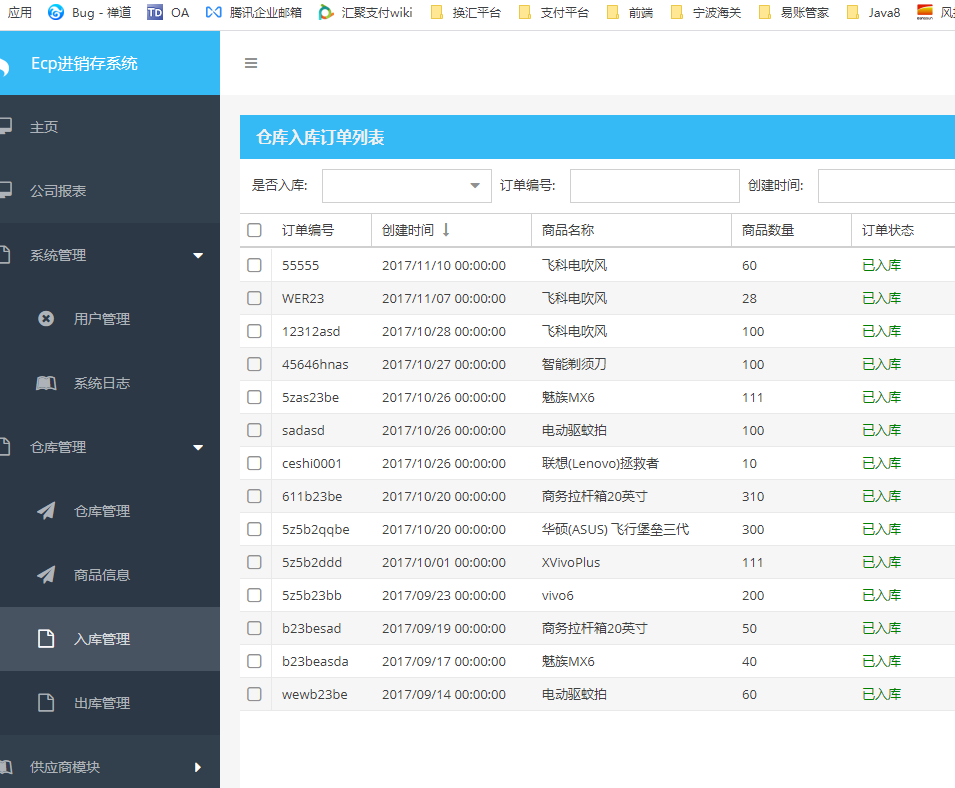Image resolution: width=955 pixels, height=788 pixels.
Task: Open the 换汇平台 bookmark folder
Action: tap(465, 12)
